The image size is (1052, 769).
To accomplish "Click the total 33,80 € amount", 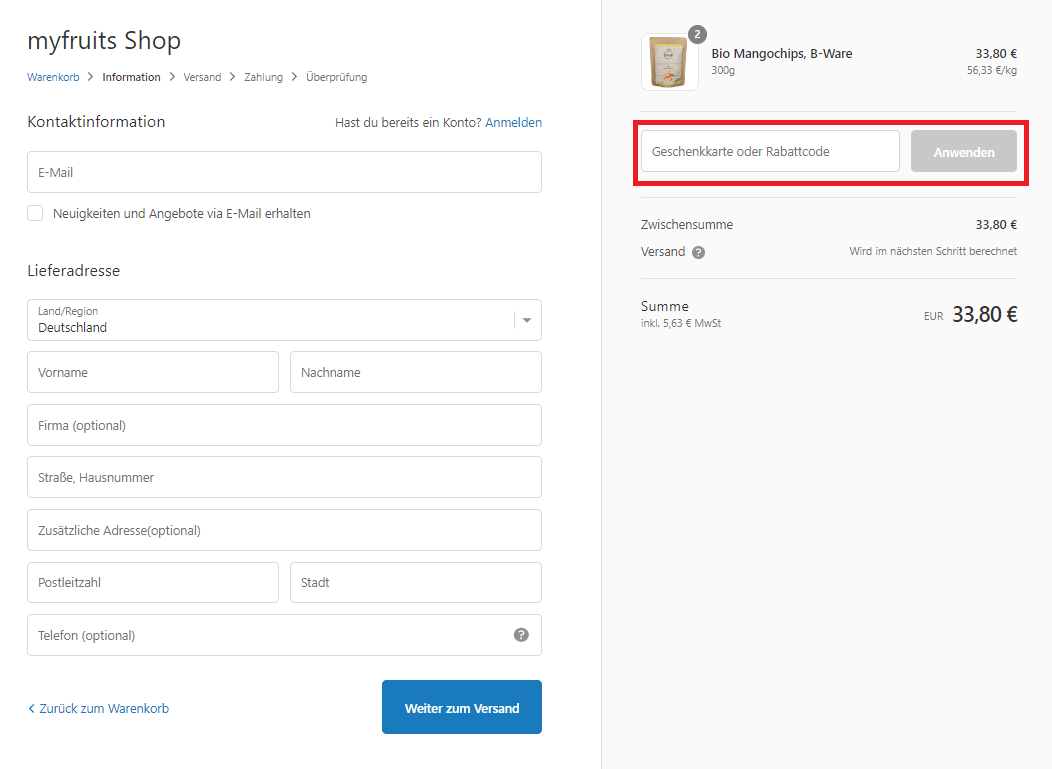I will (x=984, y=314).
